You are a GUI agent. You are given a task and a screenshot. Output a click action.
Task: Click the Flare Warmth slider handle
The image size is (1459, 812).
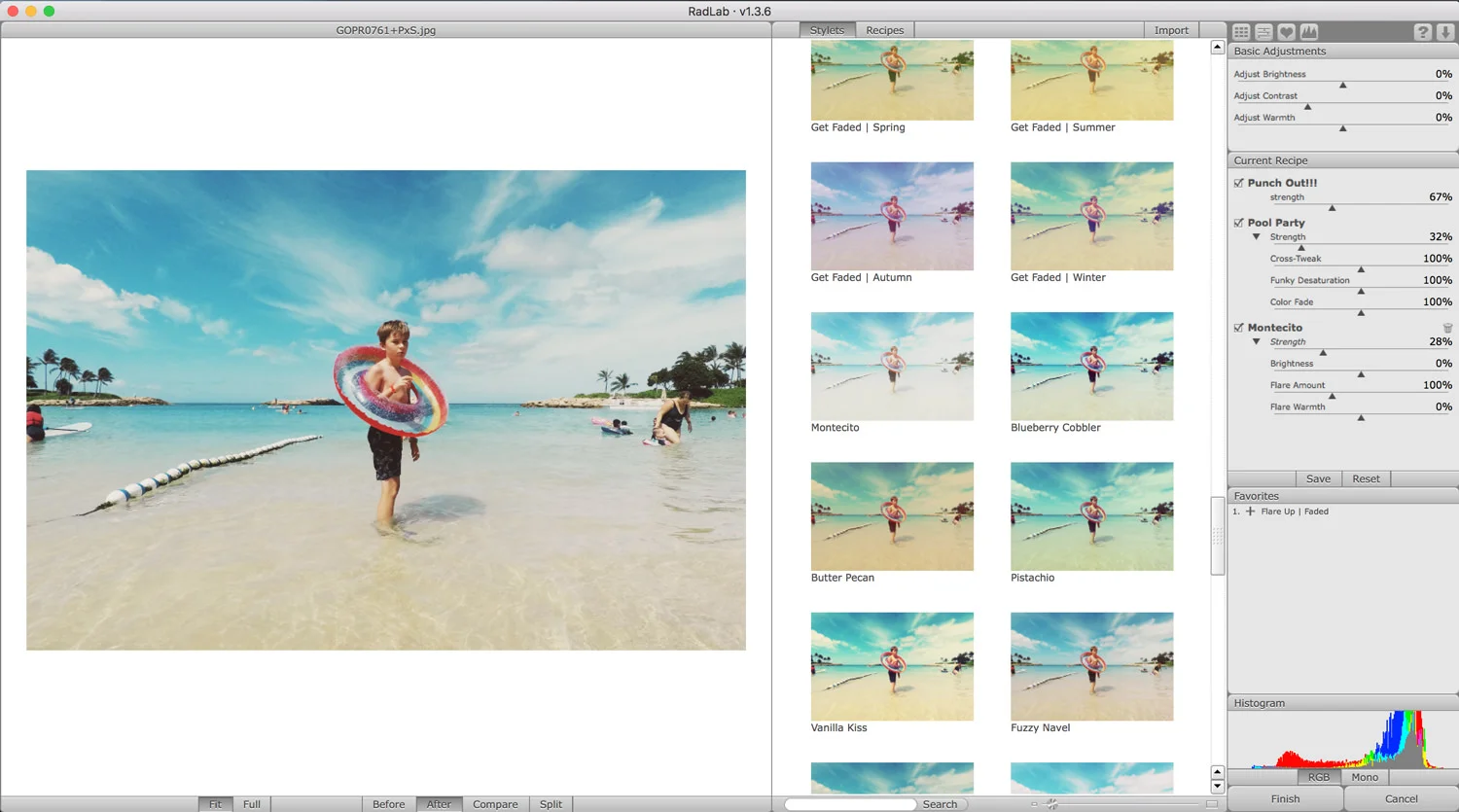tap(1361, 418)
